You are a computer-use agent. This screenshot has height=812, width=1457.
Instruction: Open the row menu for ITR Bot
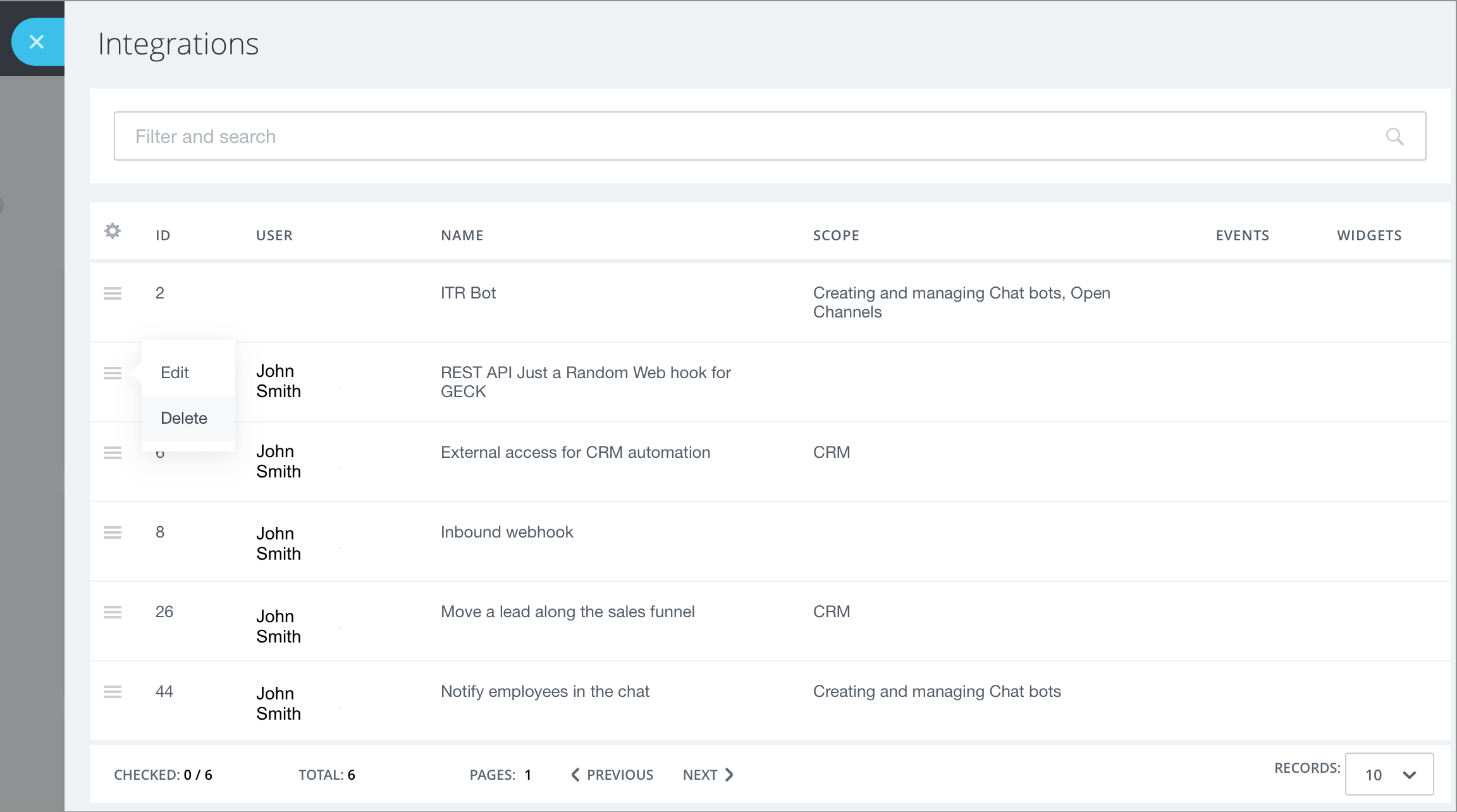tap(113, 293)
